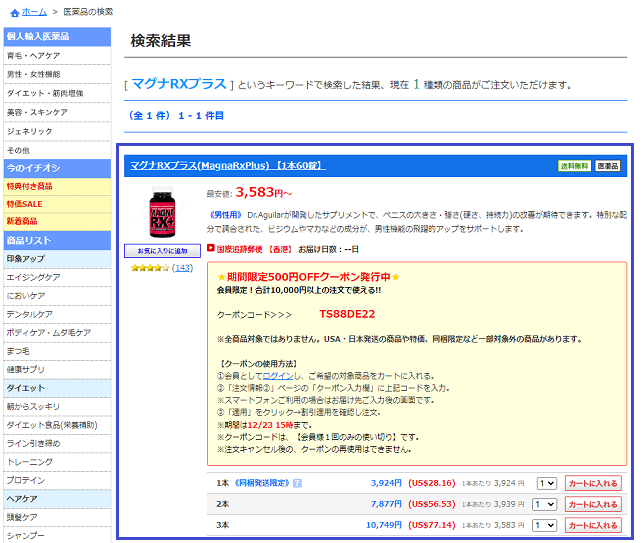Open プロテイン sidebar item
This screenshot has width=640, height=543.
click(57, 481)
